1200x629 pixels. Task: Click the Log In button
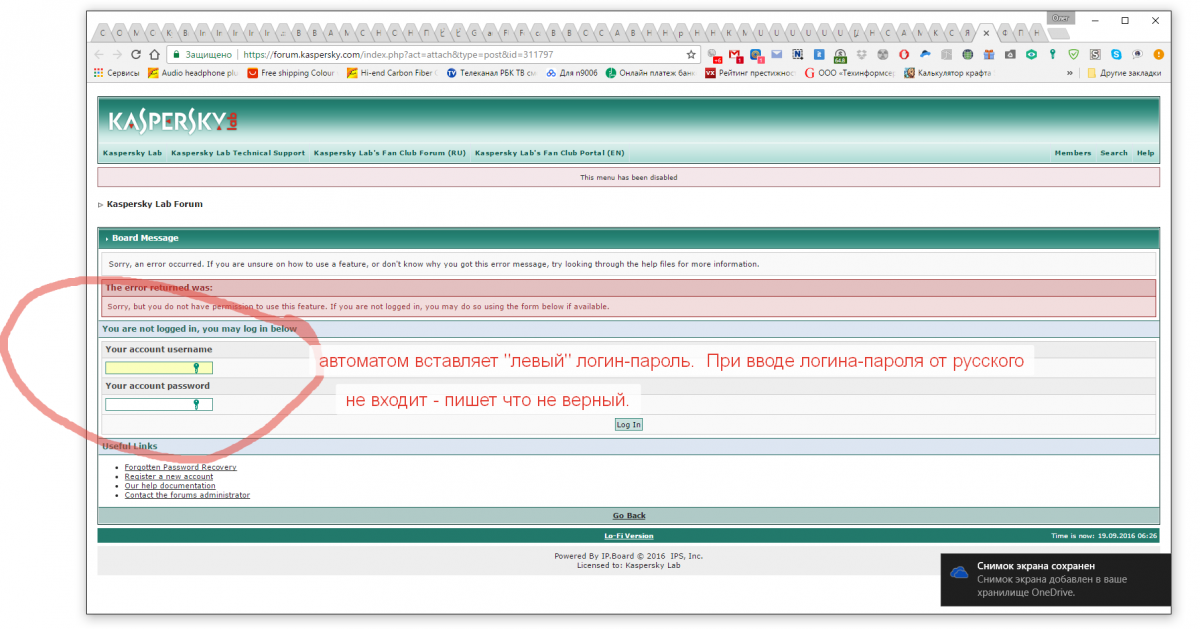[x=629, y=425]
